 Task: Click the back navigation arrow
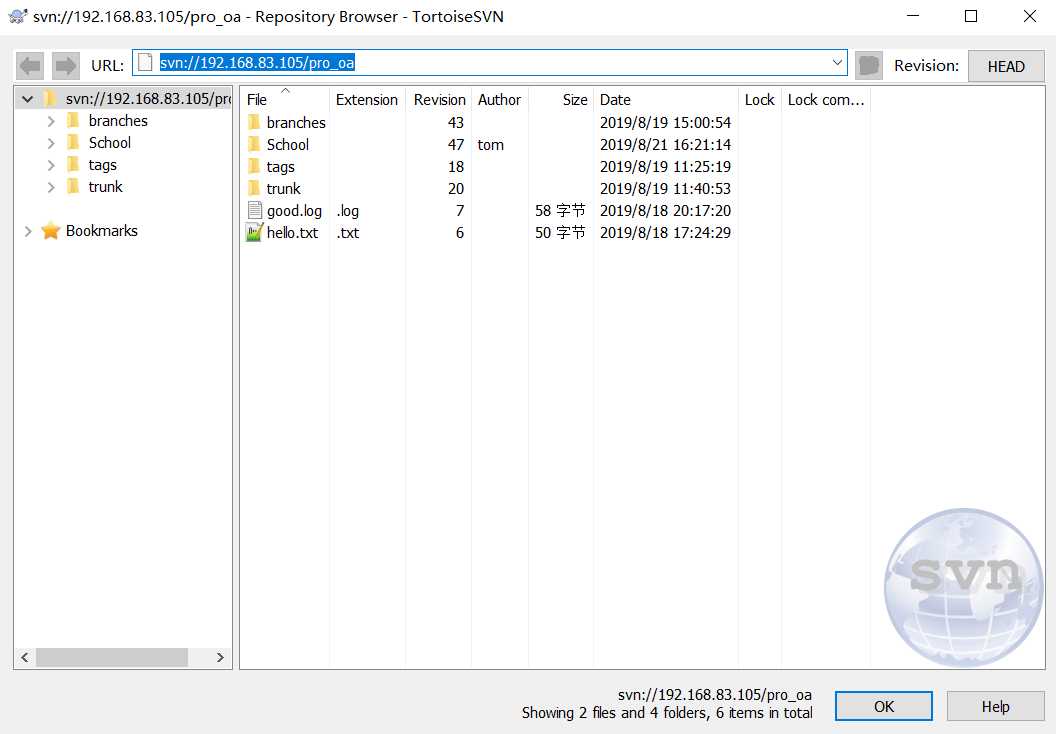(x=30, y=66)
